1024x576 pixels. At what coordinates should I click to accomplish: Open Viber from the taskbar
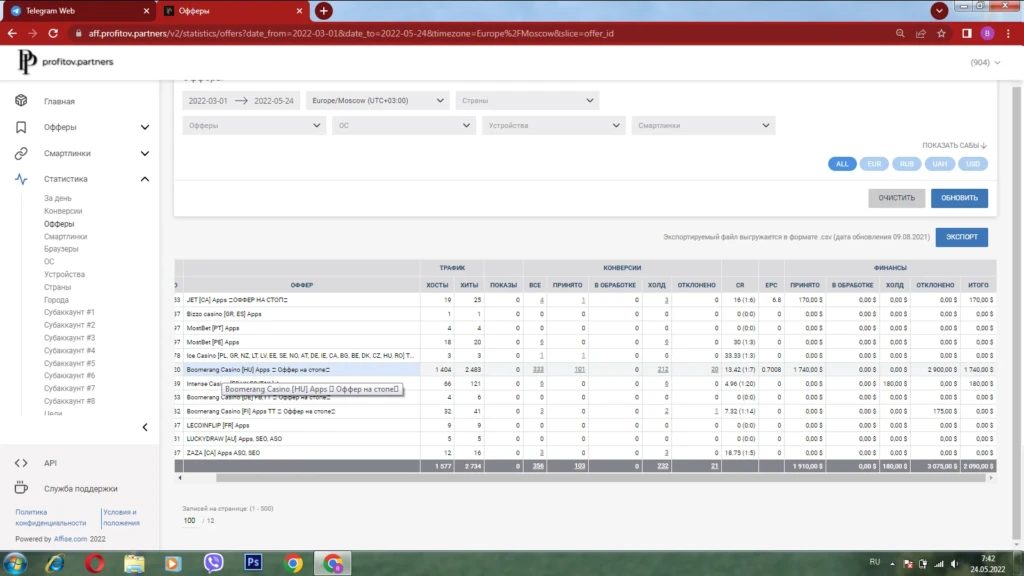click(213, 563)
